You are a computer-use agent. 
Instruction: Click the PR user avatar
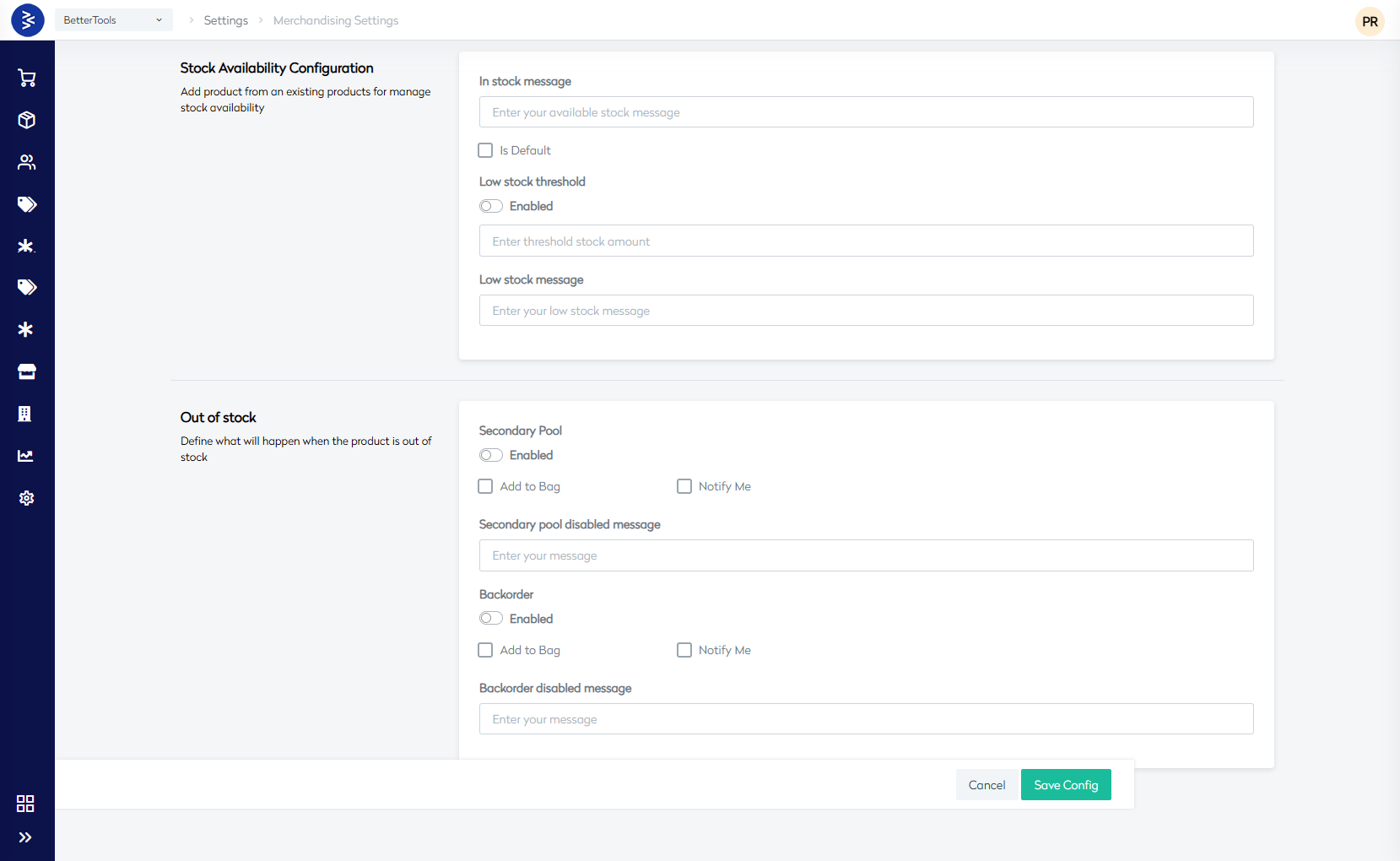(1370, 21)
